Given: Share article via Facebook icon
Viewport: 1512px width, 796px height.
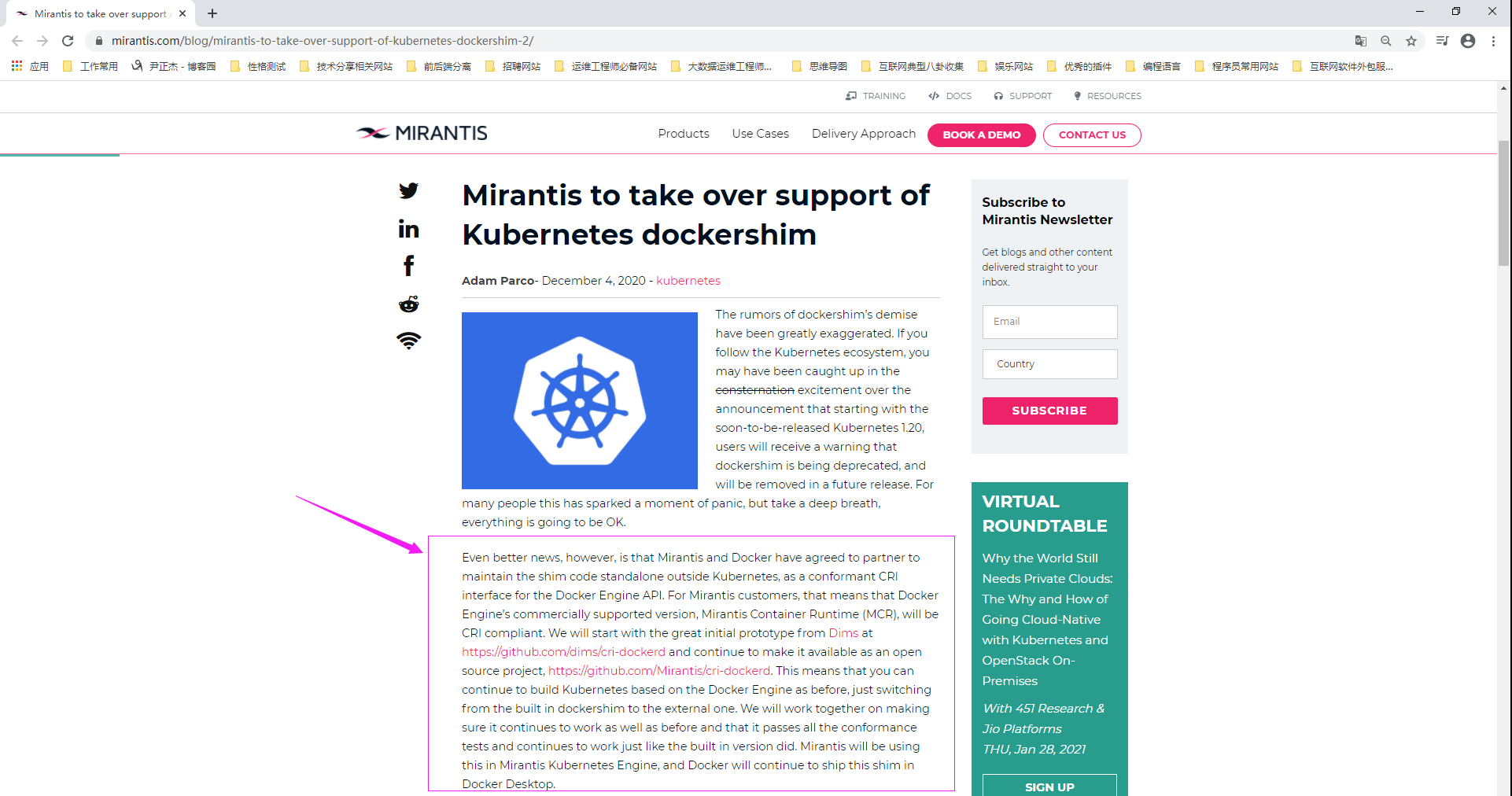Looking at the screenshot, I should [x=408, y=266].
